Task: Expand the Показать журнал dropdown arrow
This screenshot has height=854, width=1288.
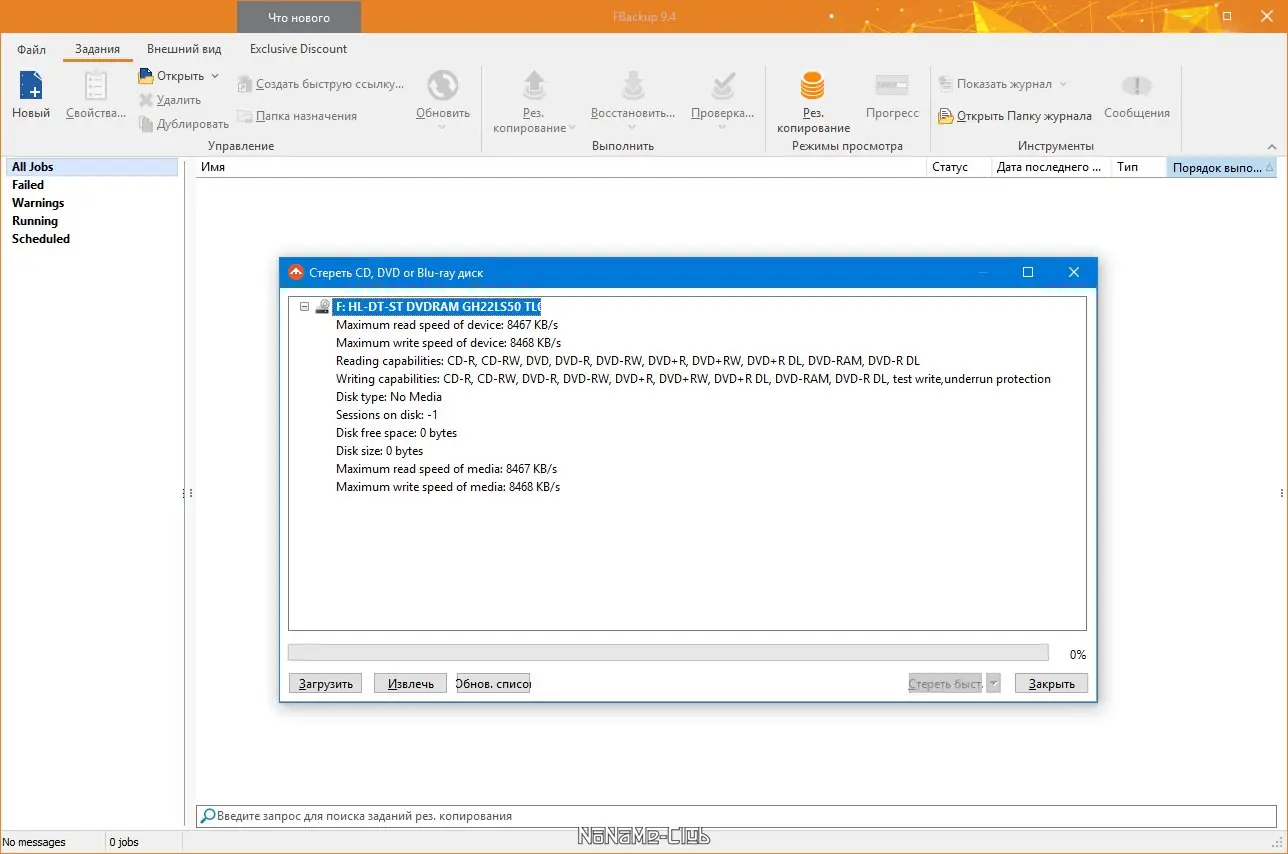Action: (x=1063, y=84)
